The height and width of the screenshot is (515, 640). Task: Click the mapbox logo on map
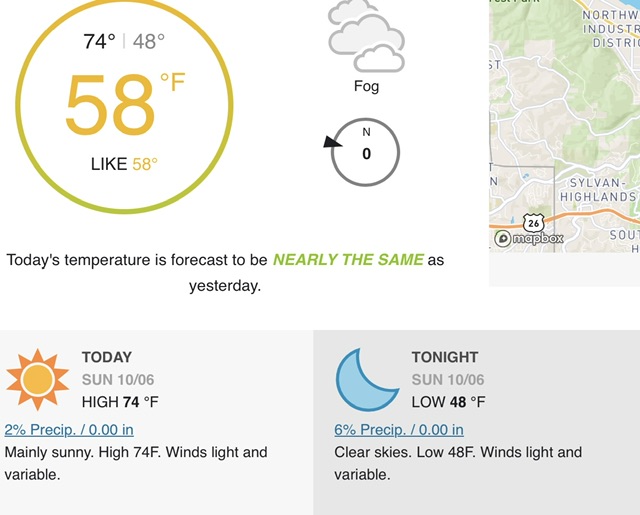[x=529, y=238]
